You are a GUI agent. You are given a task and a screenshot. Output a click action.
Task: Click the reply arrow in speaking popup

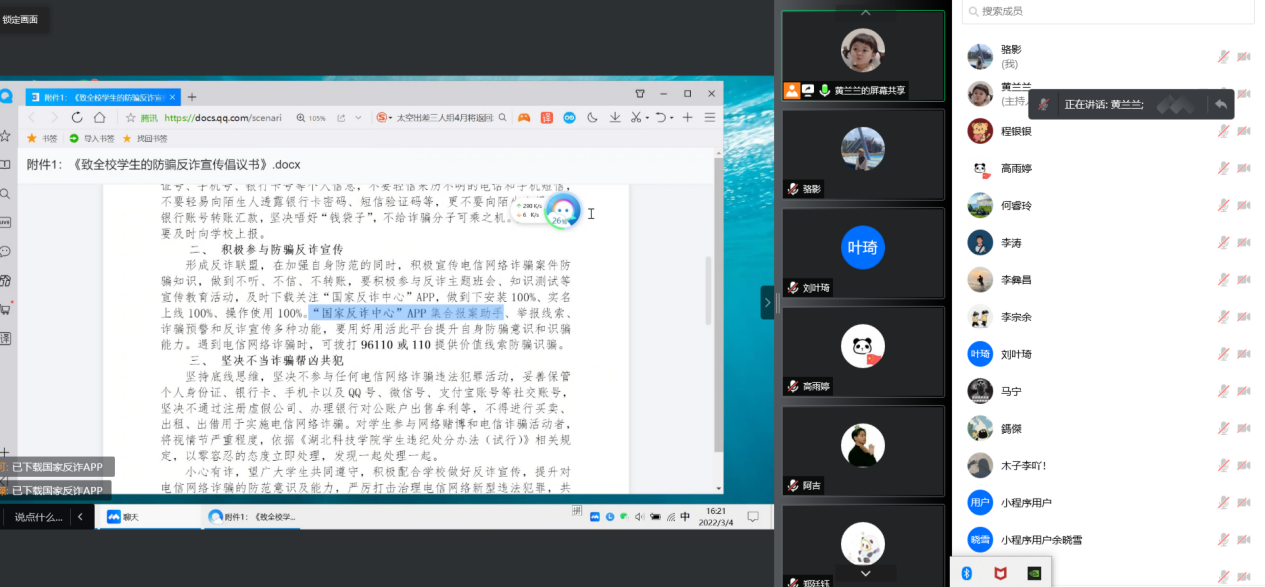[1220, 104]
